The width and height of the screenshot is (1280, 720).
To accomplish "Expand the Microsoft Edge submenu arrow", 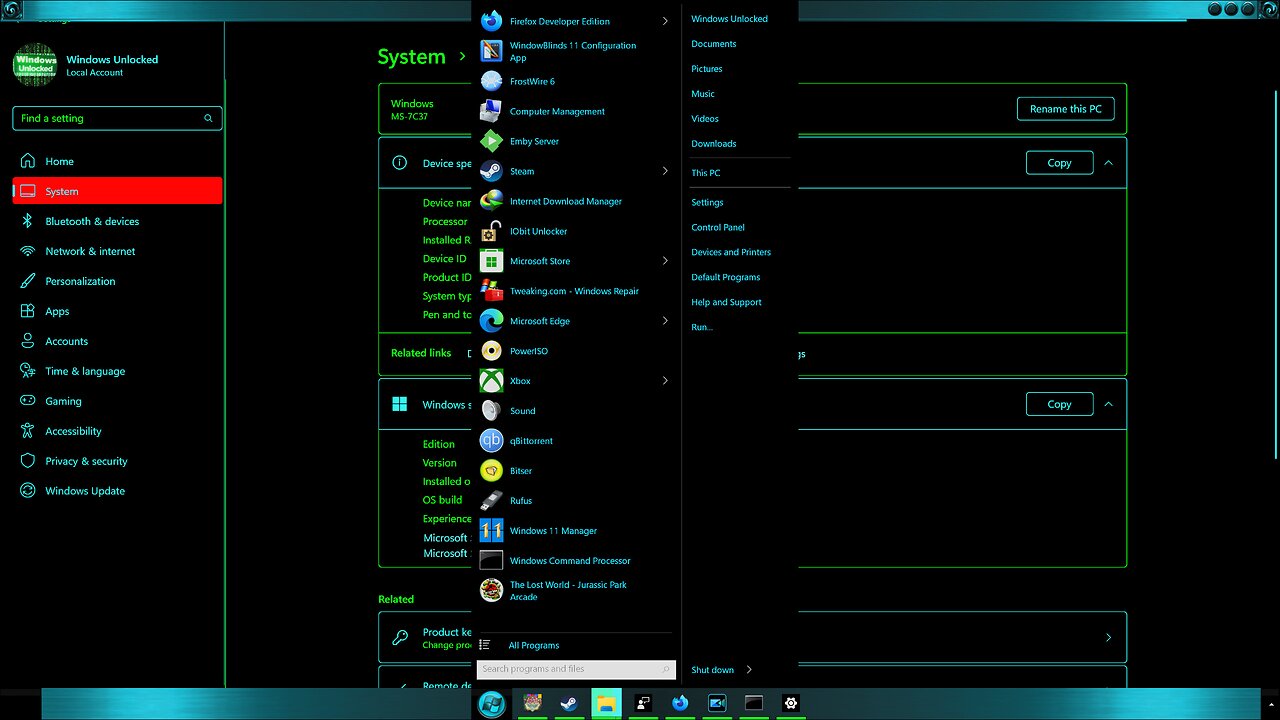I will pos(665,321).
